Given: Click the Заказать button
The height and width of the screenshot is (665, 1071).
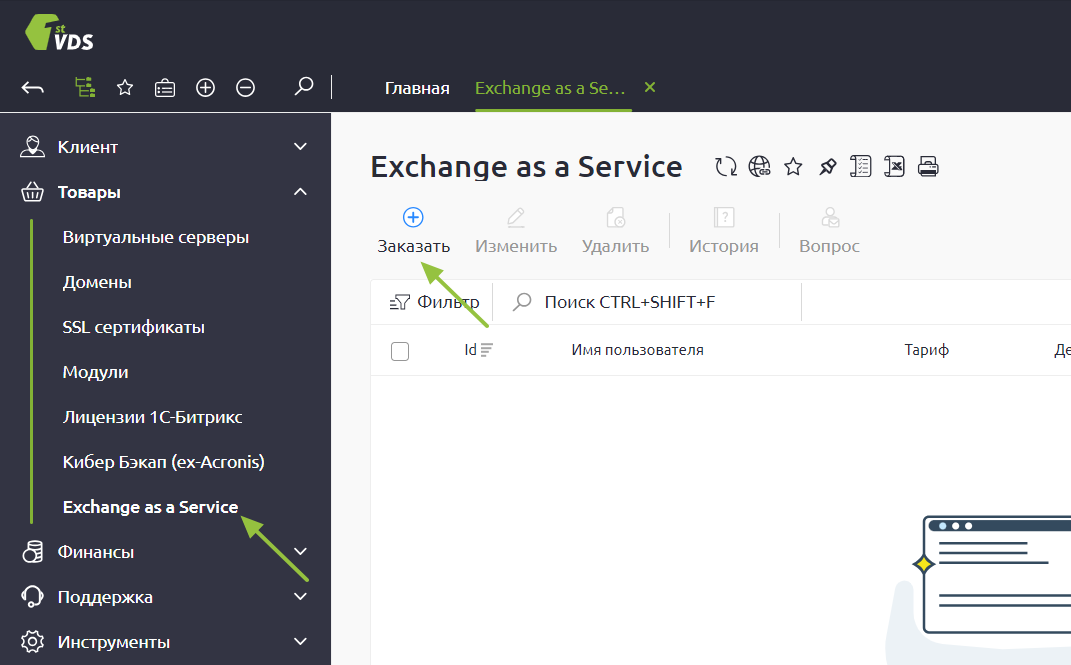Looking at the screenshot, I should pyautogui.click(x=413, y=231).
